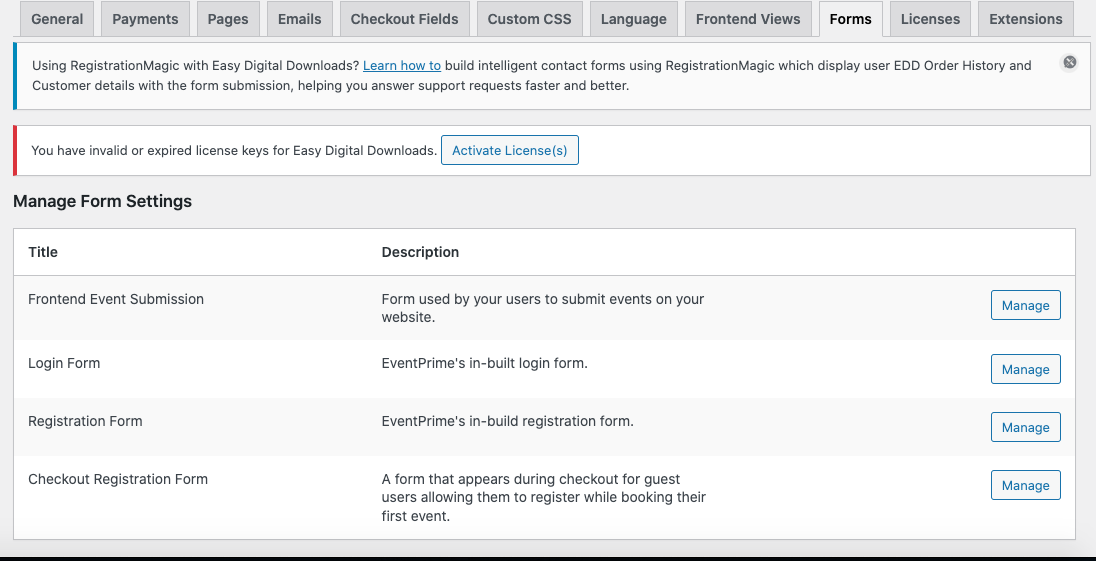
Task: View the Frontend Views tab
Action: click(x=748, y=19)
